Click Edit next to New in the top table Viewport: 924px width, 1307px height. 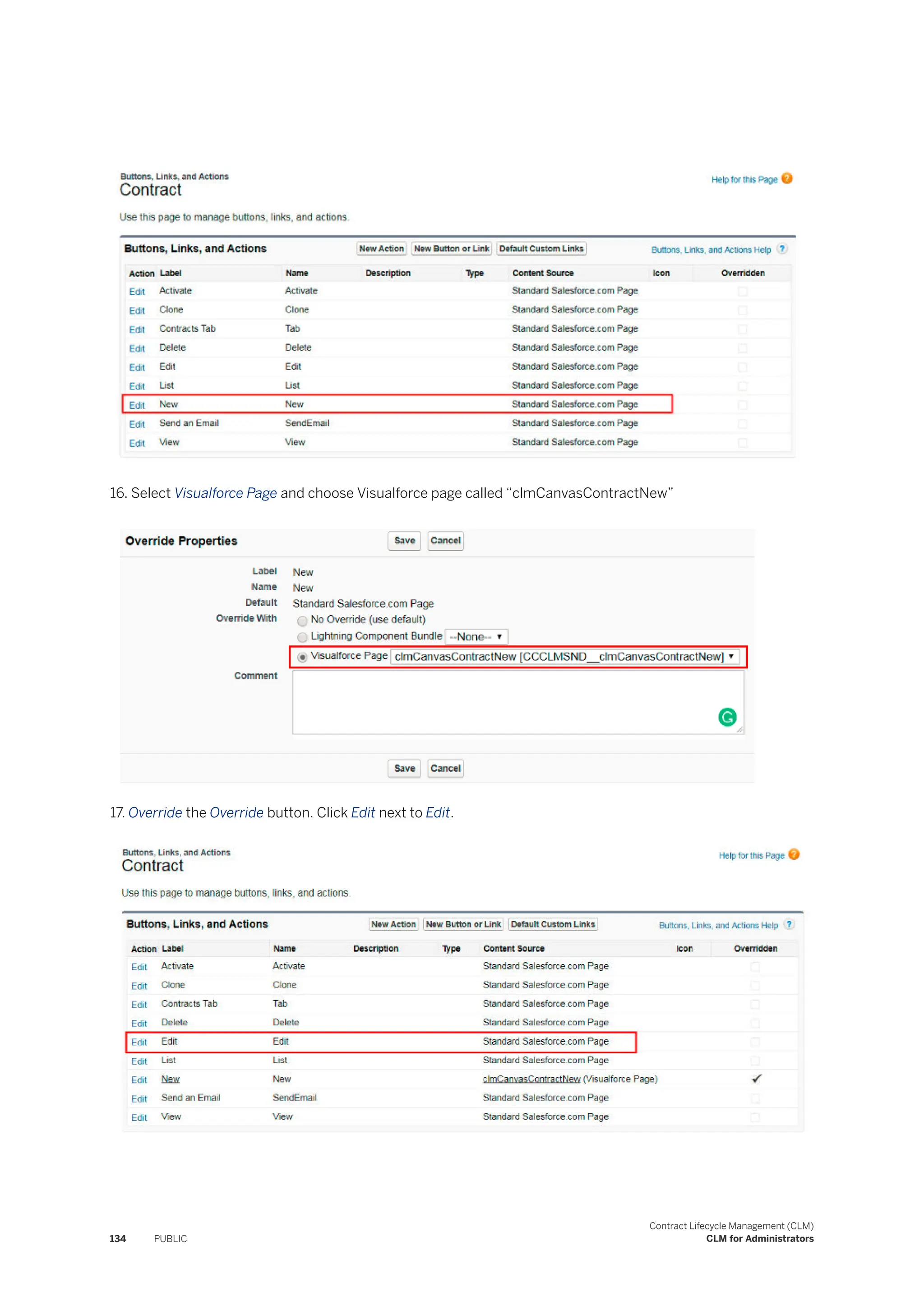click(x=137, y=405)
